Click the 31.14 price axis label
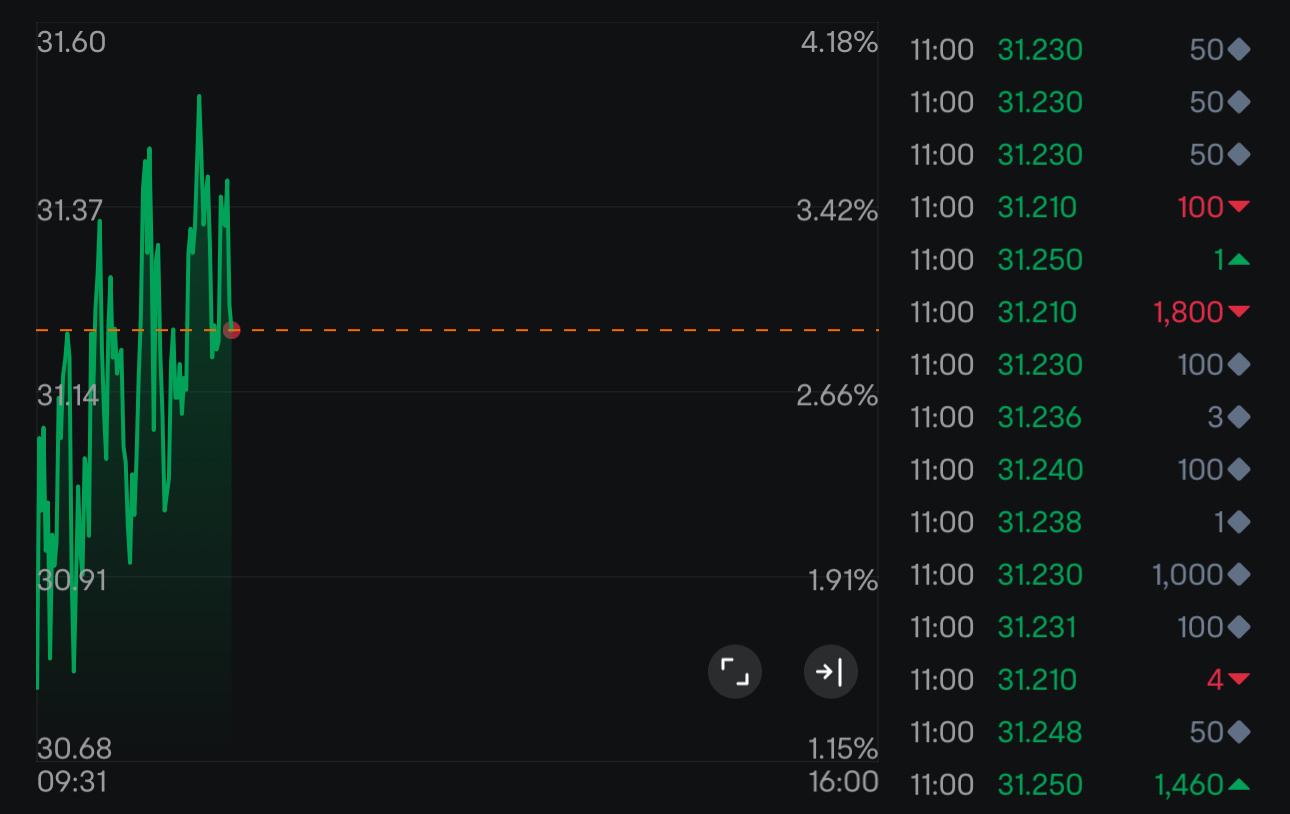 coord(68,396)
